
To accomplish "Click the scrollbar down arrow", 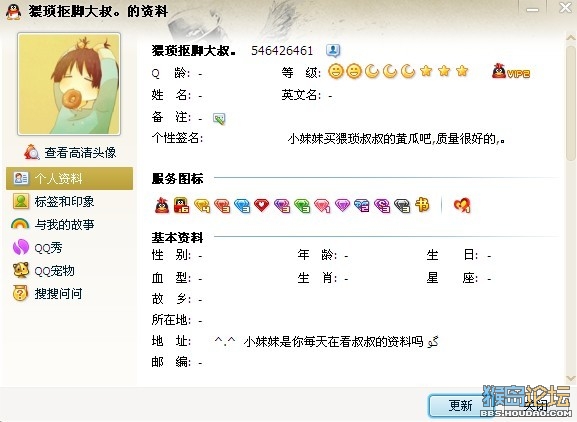I will (x=571, y=378).
